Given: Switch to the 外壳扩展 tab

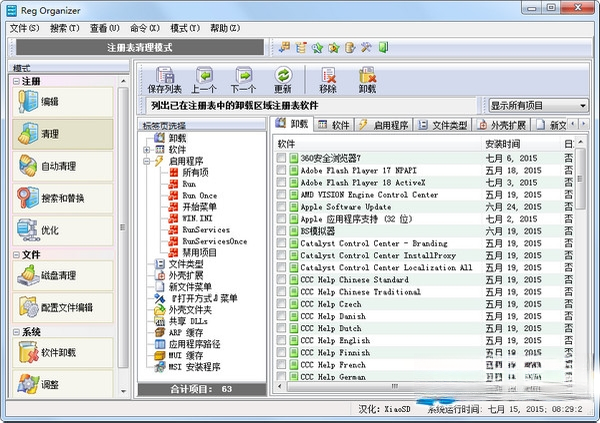Looking at the screenshot, I should pos(502,125).
